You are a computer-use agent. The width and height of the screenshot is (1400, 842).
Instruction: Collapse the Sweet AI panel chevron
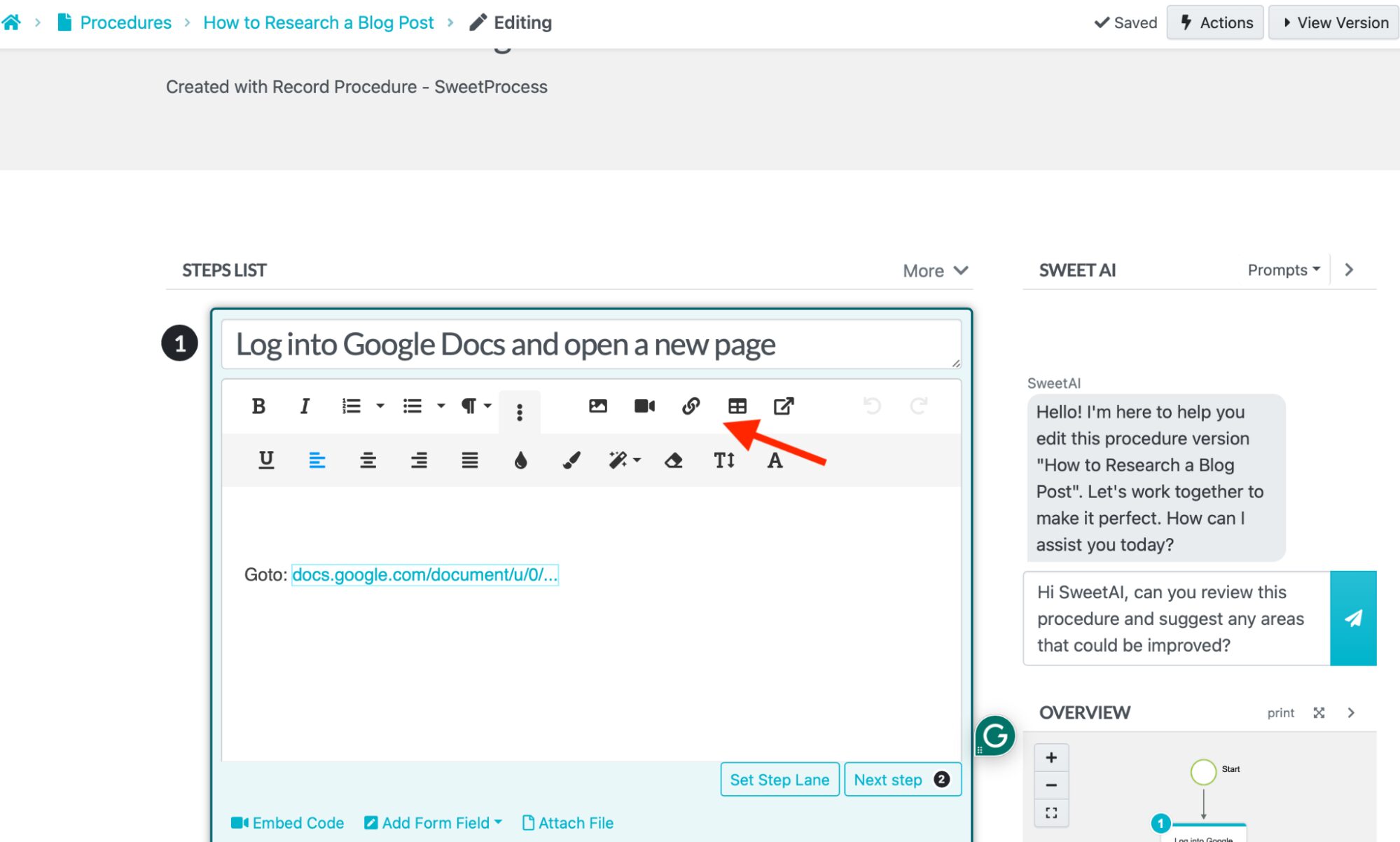tap(1349, 270)
